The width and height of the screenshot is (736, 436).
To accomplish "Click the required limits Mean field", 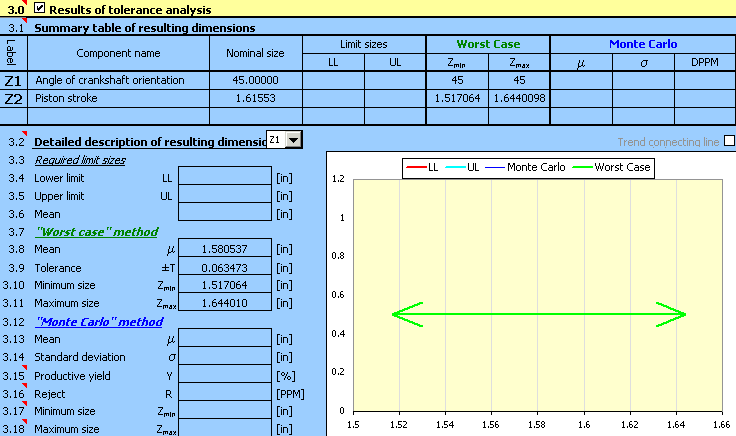I will coord(225,212).
